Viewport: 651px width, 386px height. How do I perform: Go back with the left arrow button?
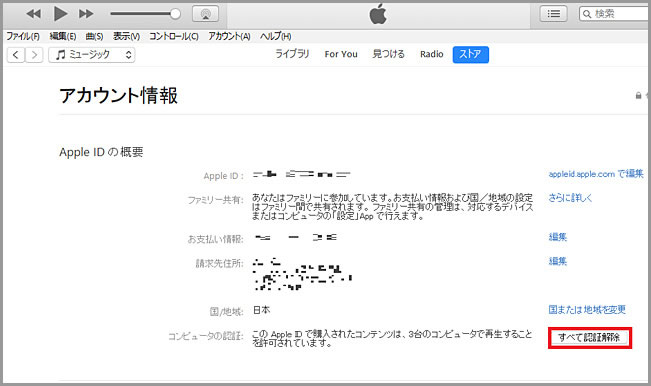(16, 55)
